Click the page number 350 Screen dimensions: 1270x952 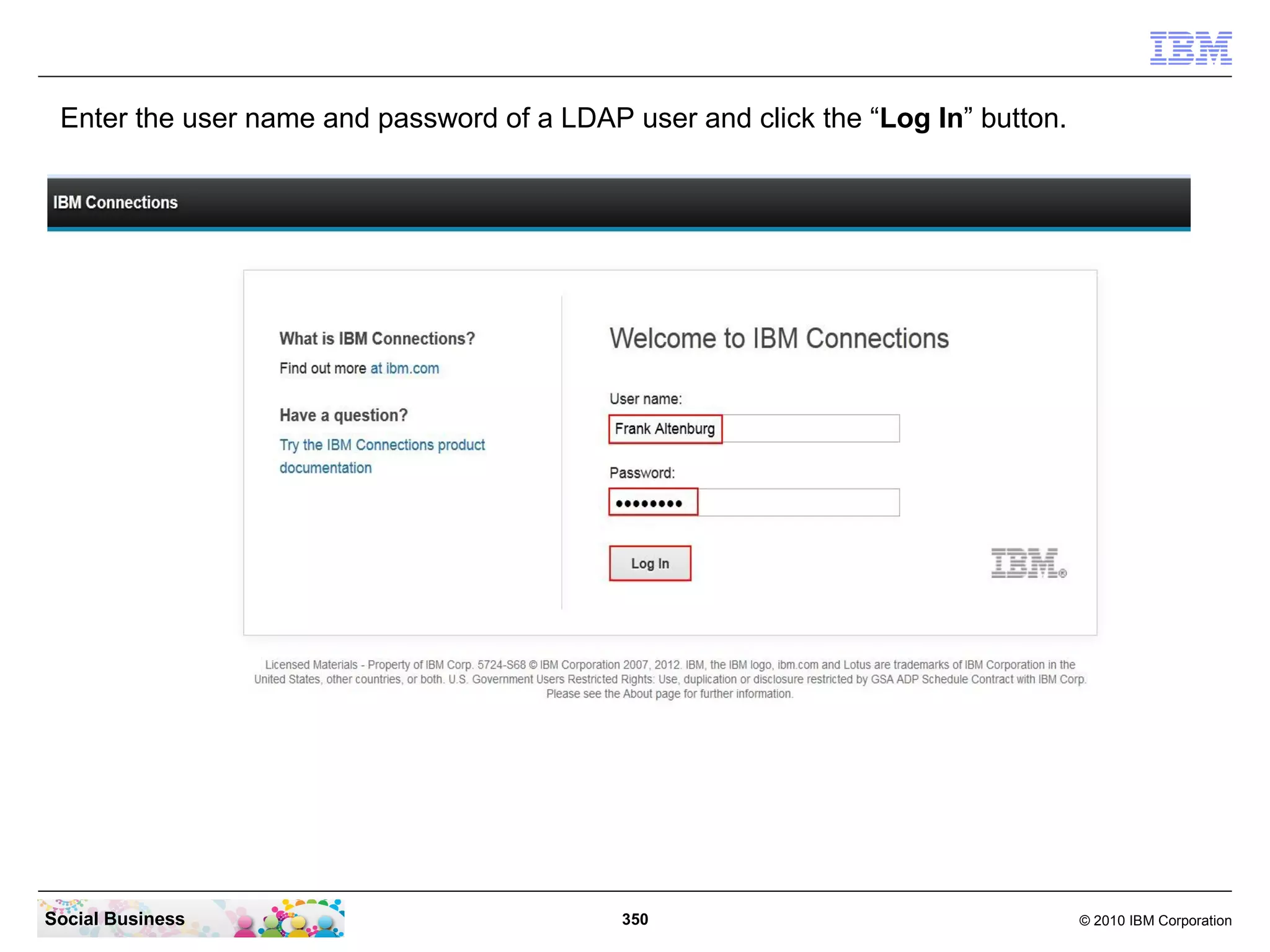[x=635, y=919]
